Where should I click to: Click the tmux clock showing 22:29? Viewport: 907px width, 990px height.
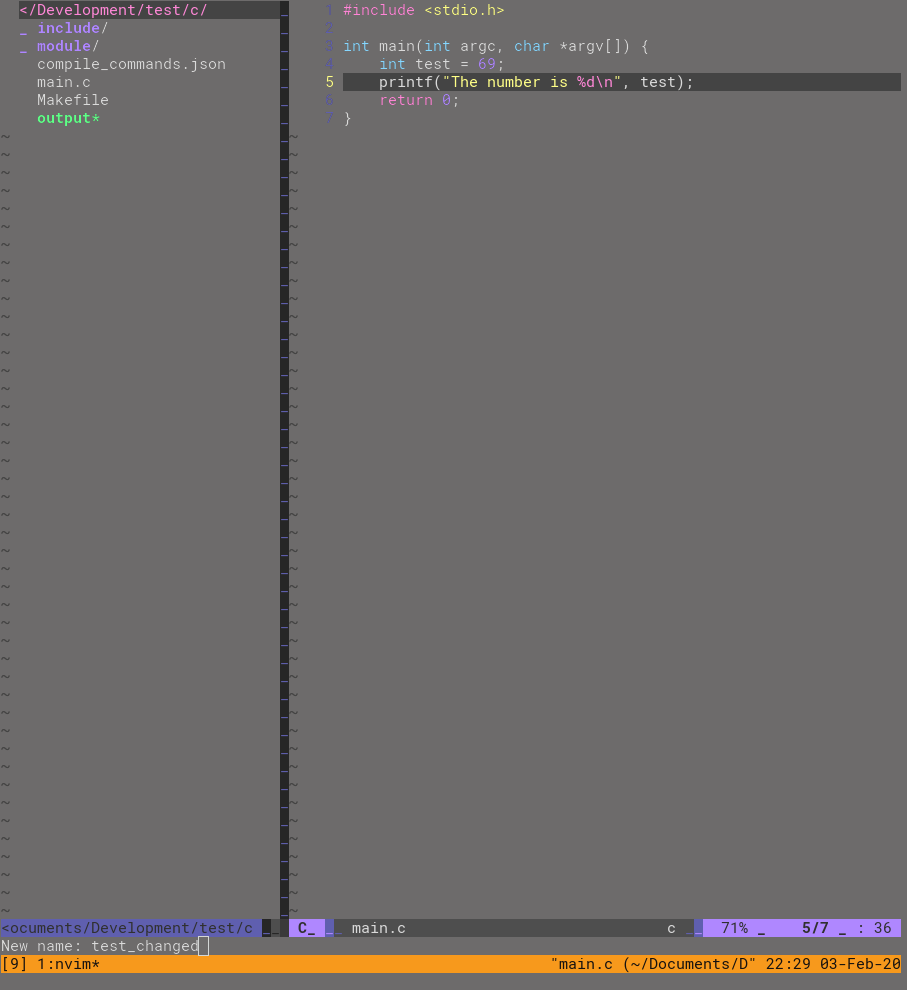click(788, 964)
